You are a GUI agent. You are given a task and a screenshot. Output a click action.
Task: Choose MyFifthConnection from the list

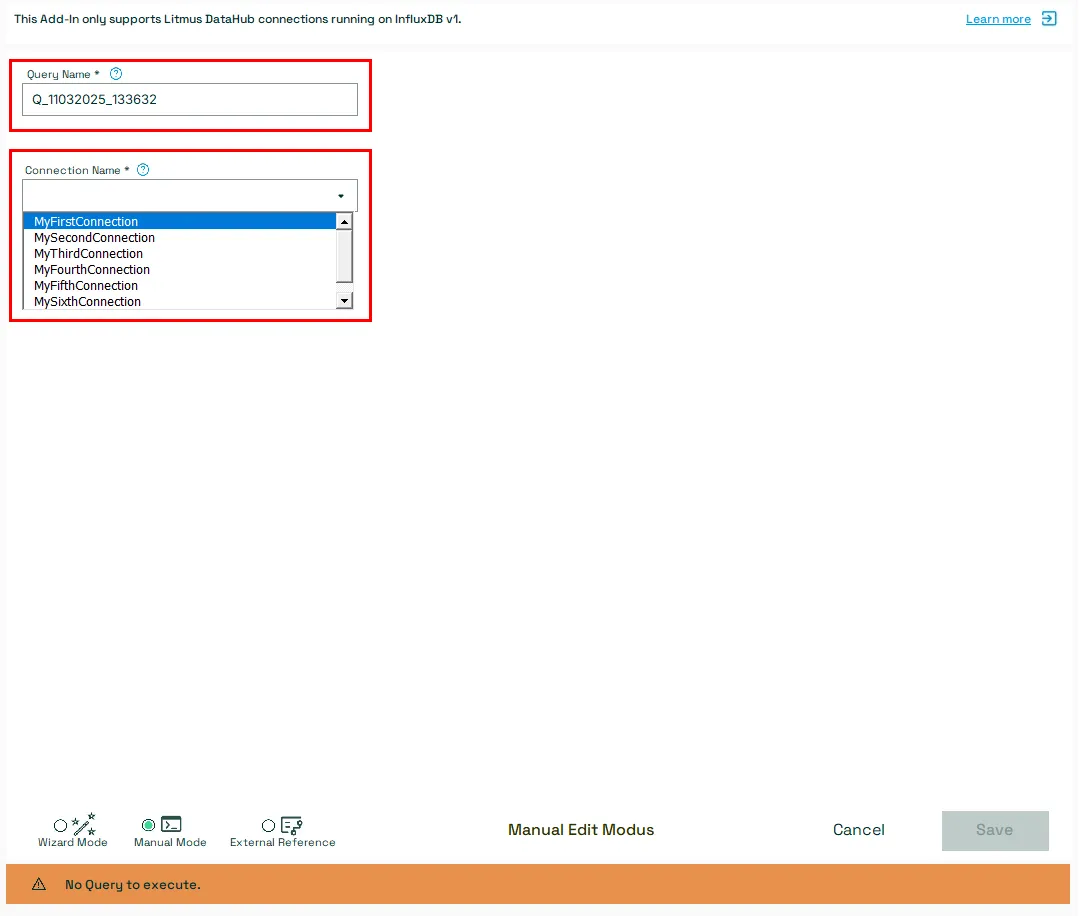pos(179,285)
